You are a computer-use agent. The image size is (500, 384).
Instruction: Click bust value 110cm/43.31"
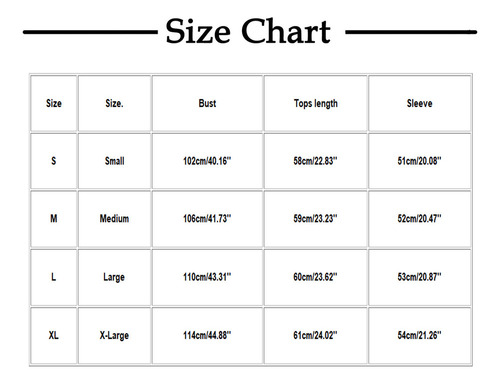pos(207,277)
